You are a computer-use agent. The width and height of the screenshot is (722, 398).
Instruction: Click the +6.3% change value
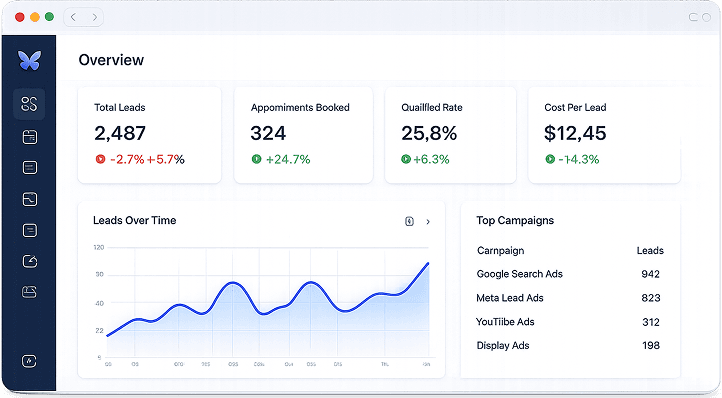click(431, 159)
